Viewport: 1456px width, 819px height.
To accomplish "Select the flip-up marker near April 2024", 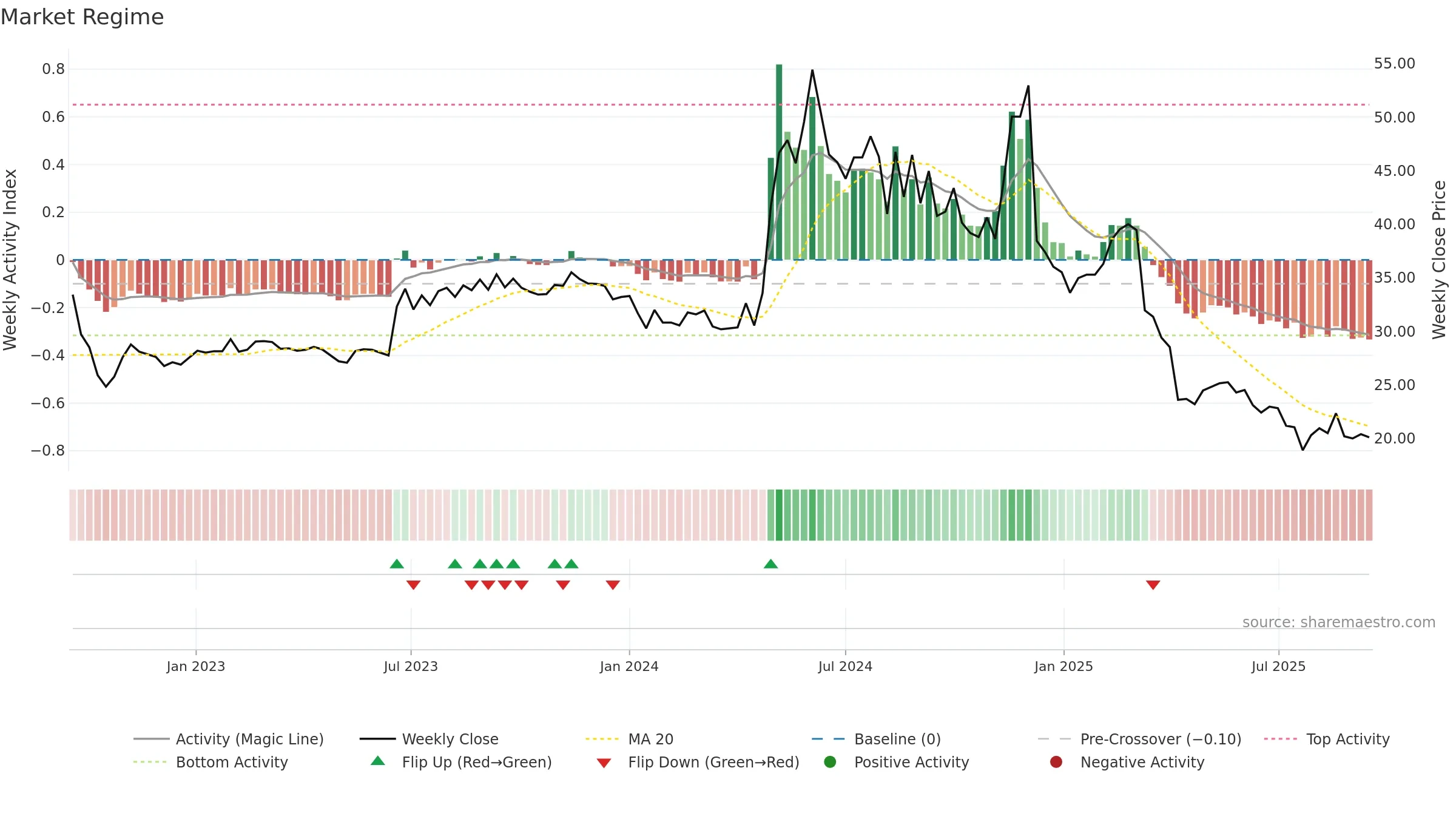I will tap(770, 564).
